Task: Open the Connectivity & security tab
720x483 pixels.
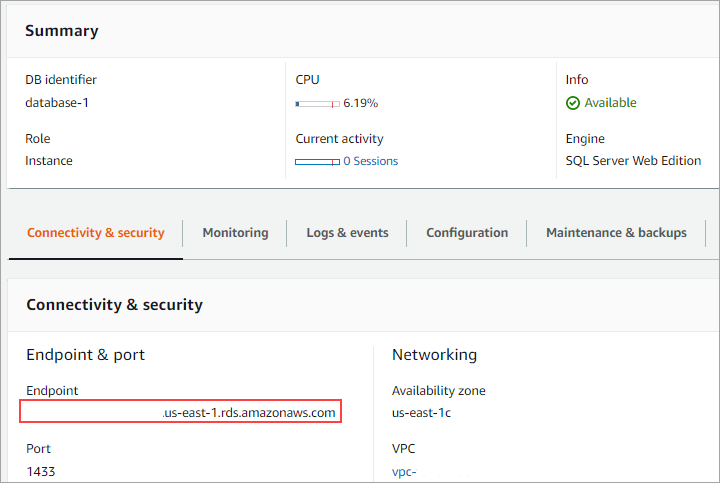Action: coord(96,233)
